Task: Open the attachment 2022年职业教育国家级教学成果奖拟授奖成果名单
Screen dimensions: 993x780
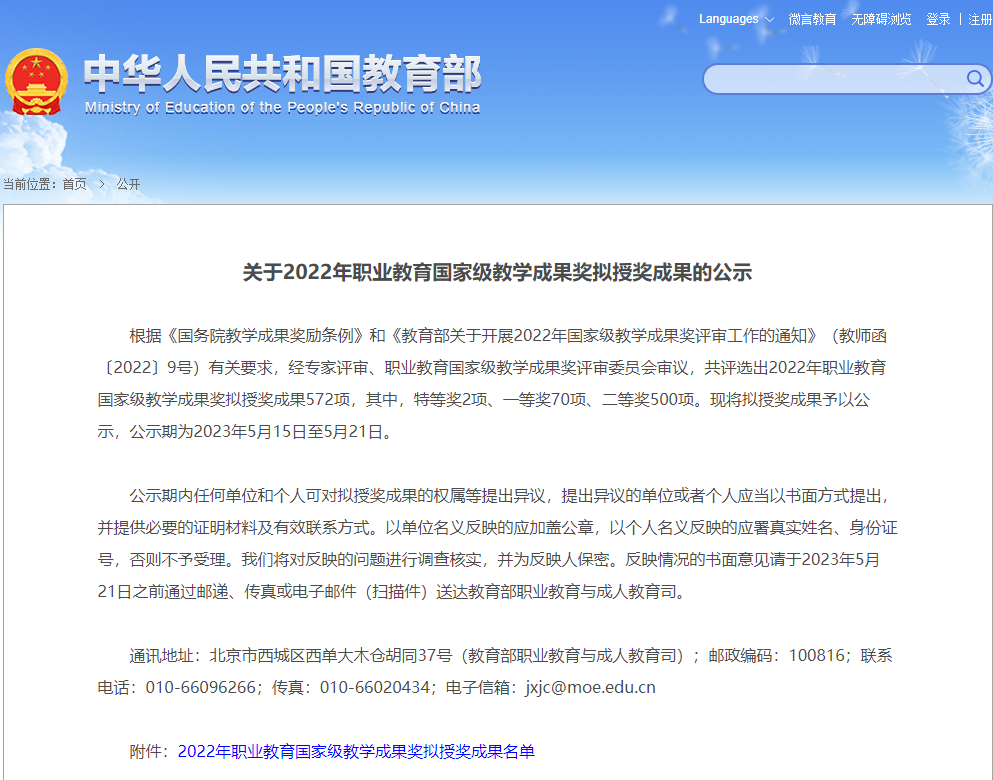Action: 356,751
